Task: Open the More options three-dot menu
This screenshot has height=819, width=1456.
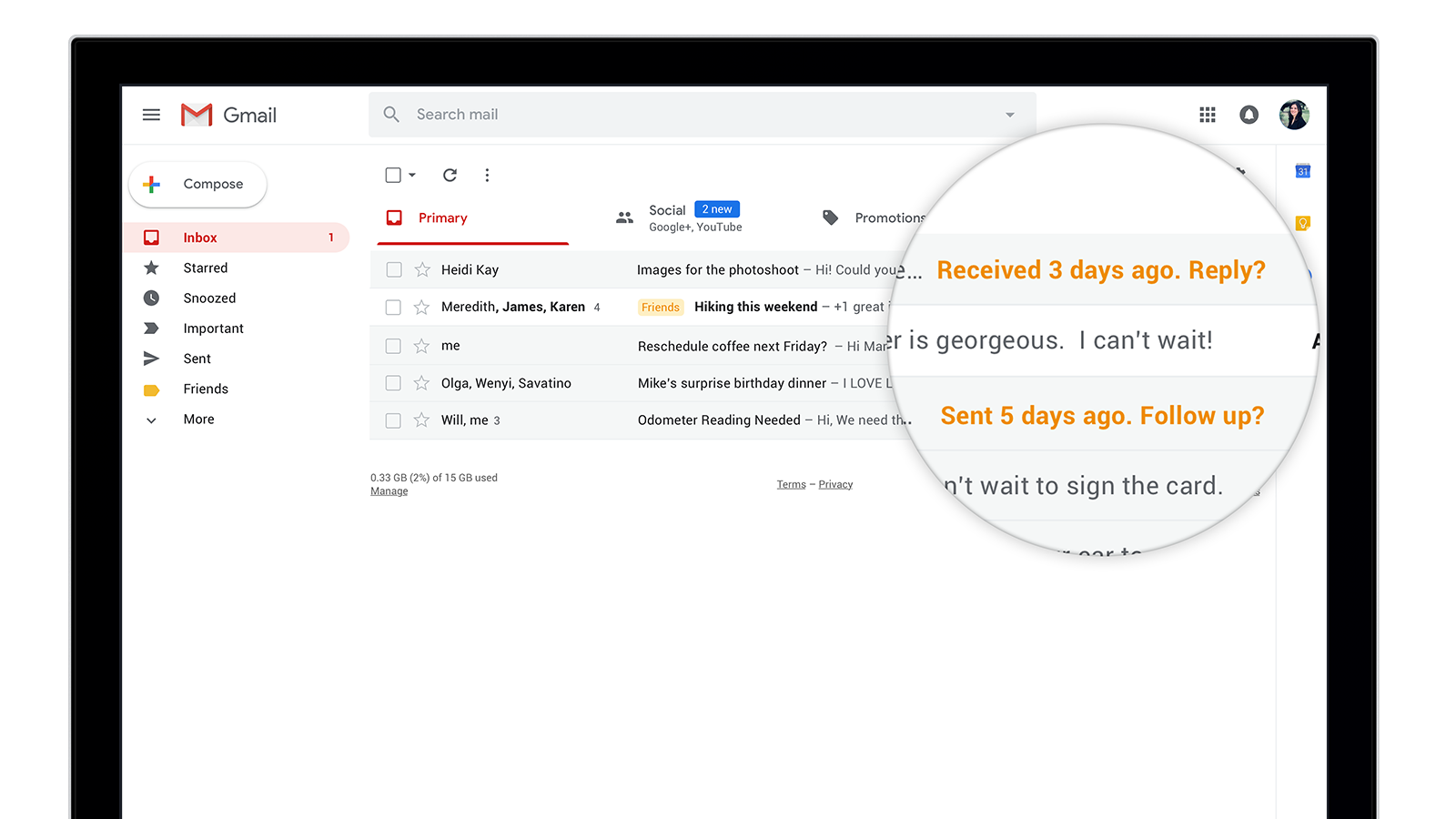Action: pyautogui.click(x=487, y=175)
